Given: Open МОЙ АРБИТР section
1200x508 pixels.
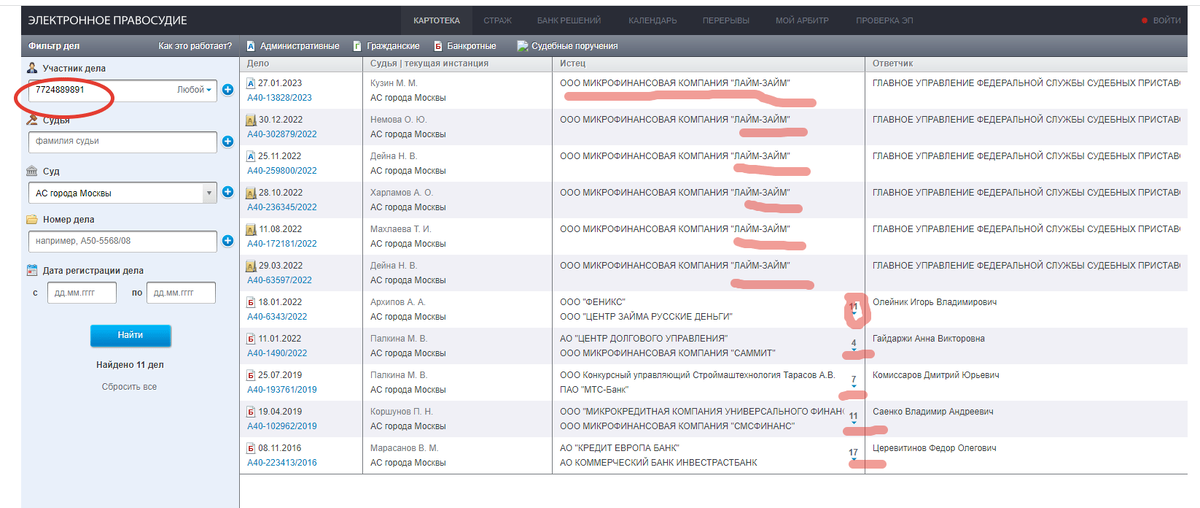Looking at the screenshot, I should (x=802, y=20).
